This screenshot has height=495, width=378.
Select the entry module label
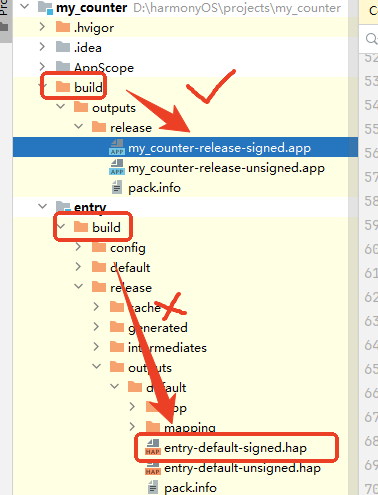(90, 207)
